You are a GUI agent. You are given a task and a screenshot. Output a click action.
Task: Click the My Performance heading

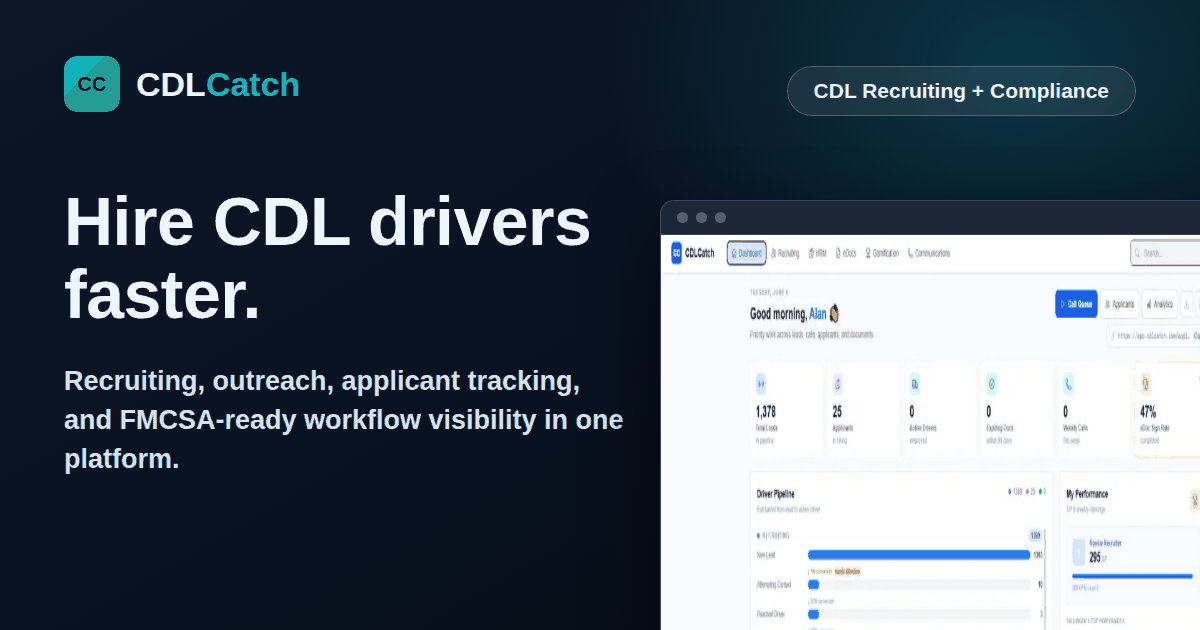(1087, 494)
